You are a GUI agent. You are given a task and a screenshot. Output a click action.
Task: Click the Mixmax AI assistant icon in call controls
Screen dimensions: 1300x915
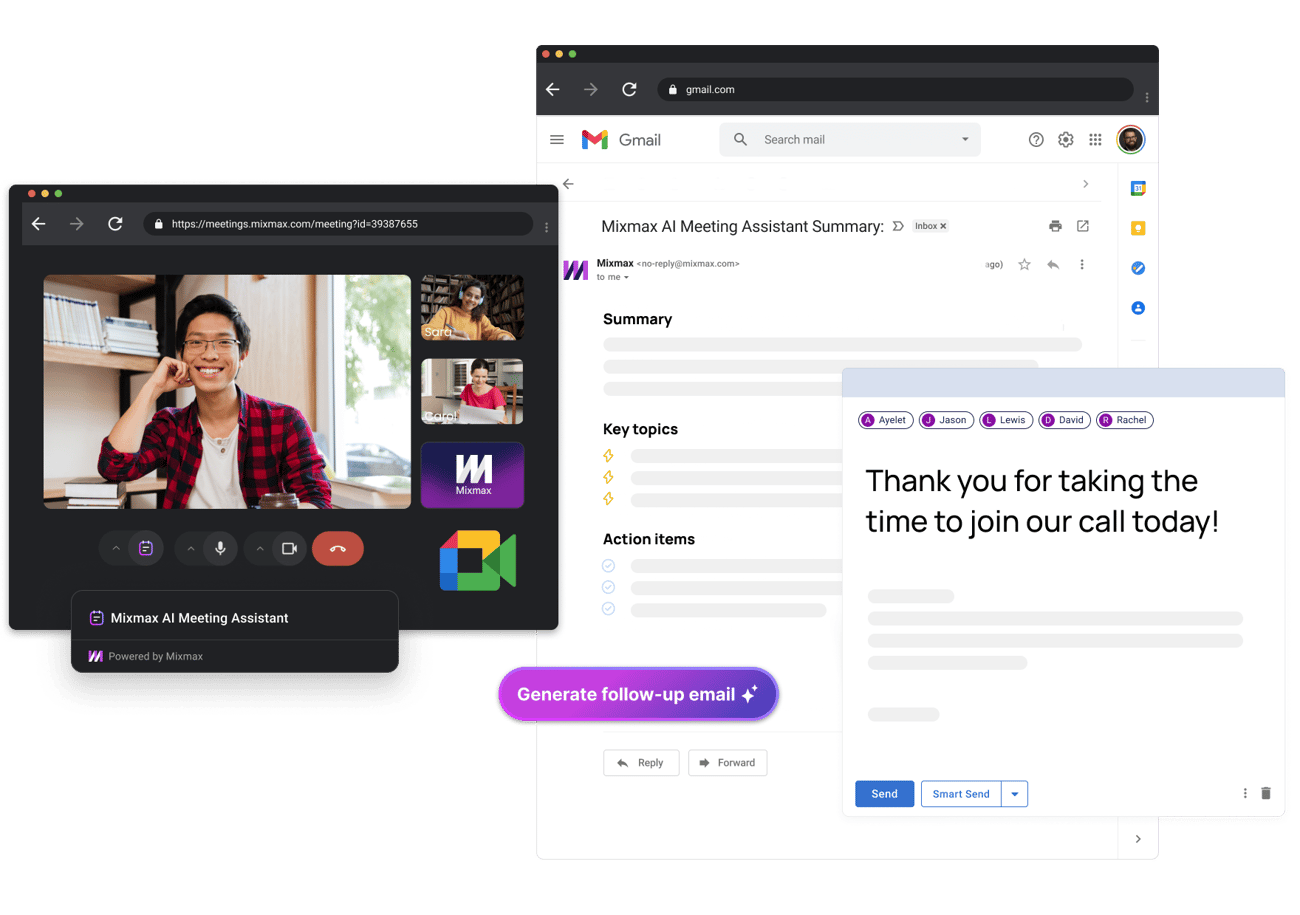146,548
